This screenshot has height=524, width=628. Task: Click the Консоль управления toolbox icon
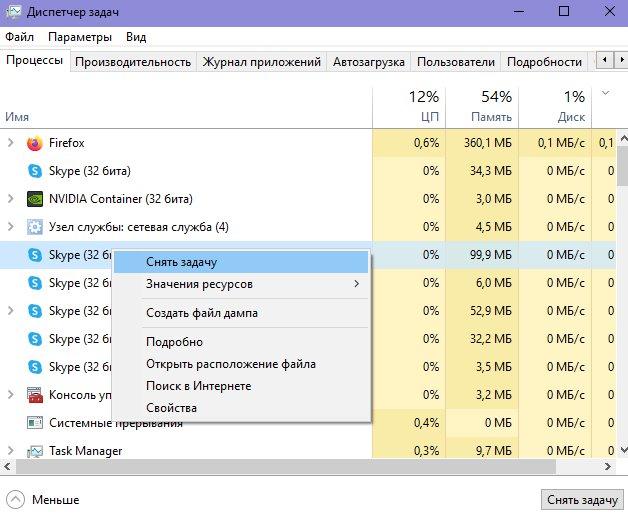tap(35, 395)
